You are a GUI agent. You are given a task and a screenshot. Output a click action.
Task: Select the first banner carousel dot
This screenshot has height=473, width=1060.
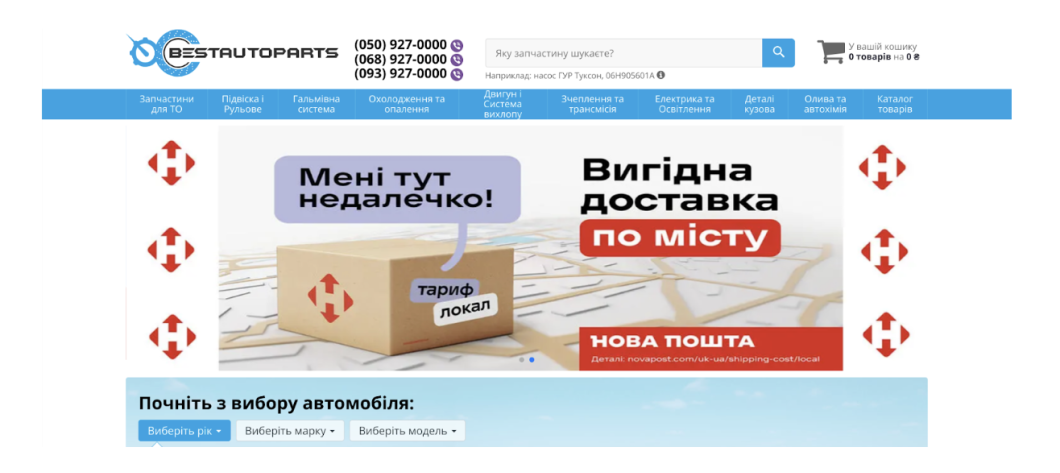521,360
